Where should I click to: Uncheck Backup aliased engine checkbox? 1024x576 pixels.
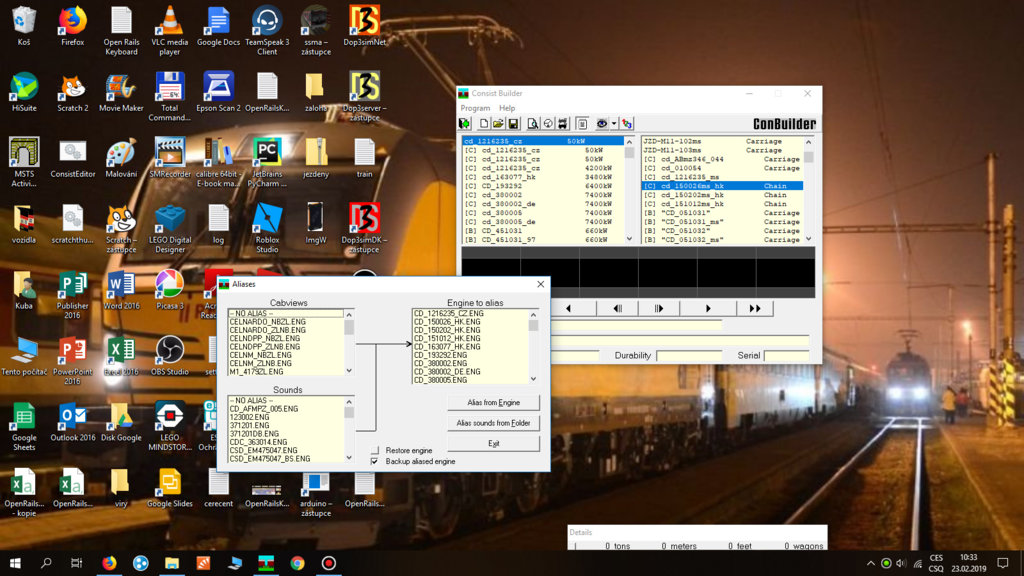(x=375, y=462)
